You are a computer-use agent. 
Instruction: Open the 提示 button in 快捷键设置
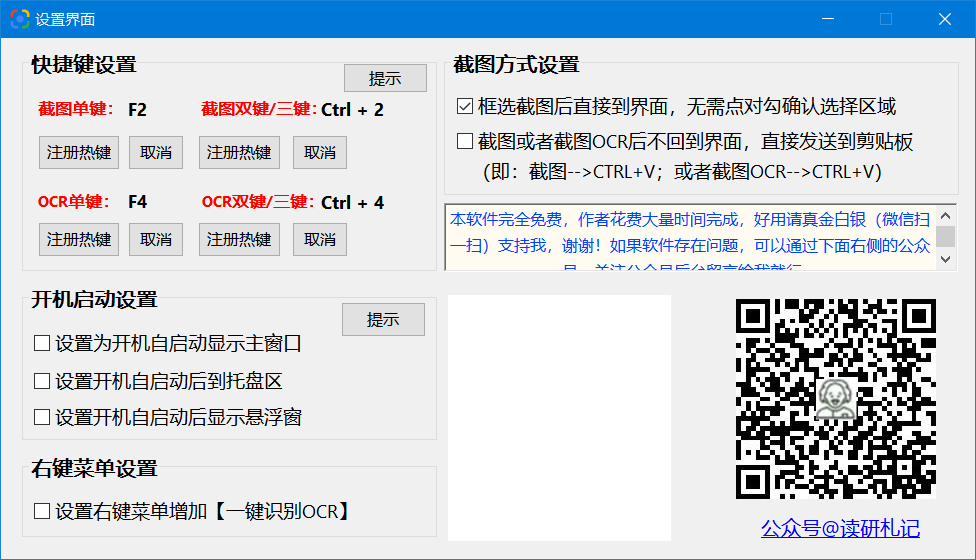385,78
